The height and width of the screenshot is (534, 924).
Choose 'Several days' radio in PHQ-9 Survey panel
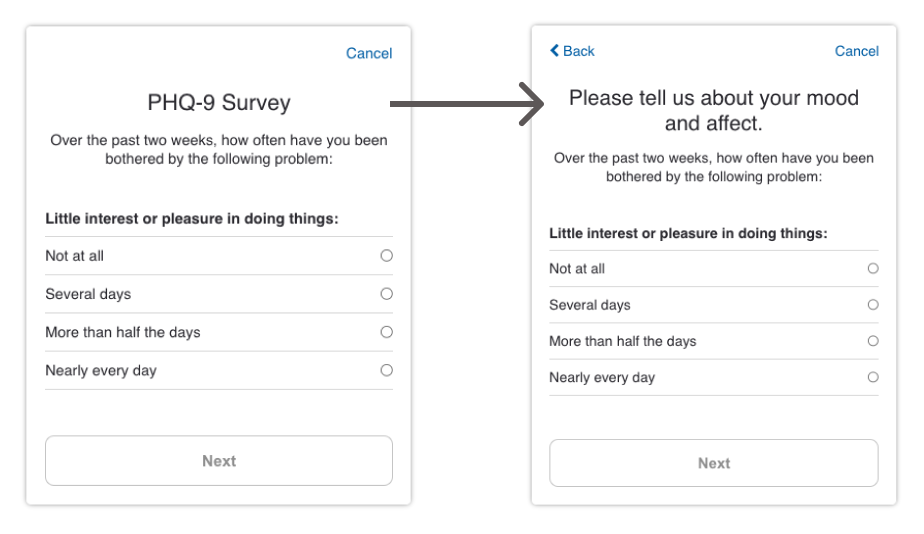tap(386, 294)
